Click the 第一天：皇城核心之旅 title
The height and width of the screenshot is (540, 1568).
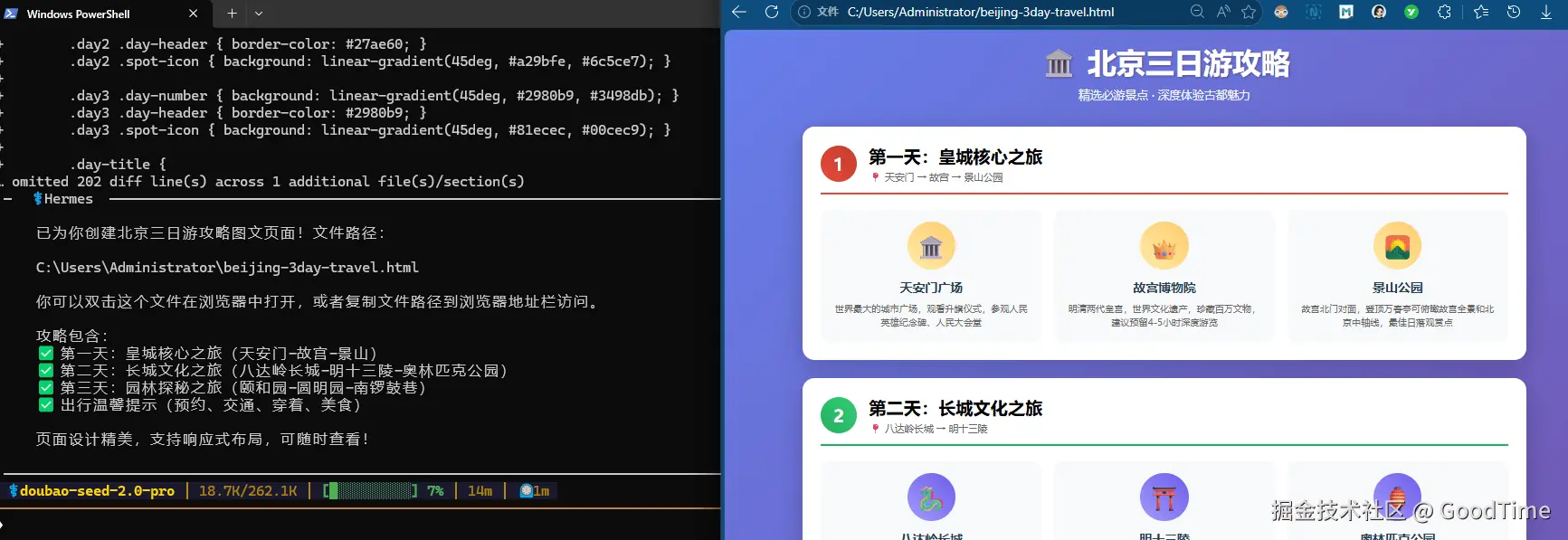(955, 156)
